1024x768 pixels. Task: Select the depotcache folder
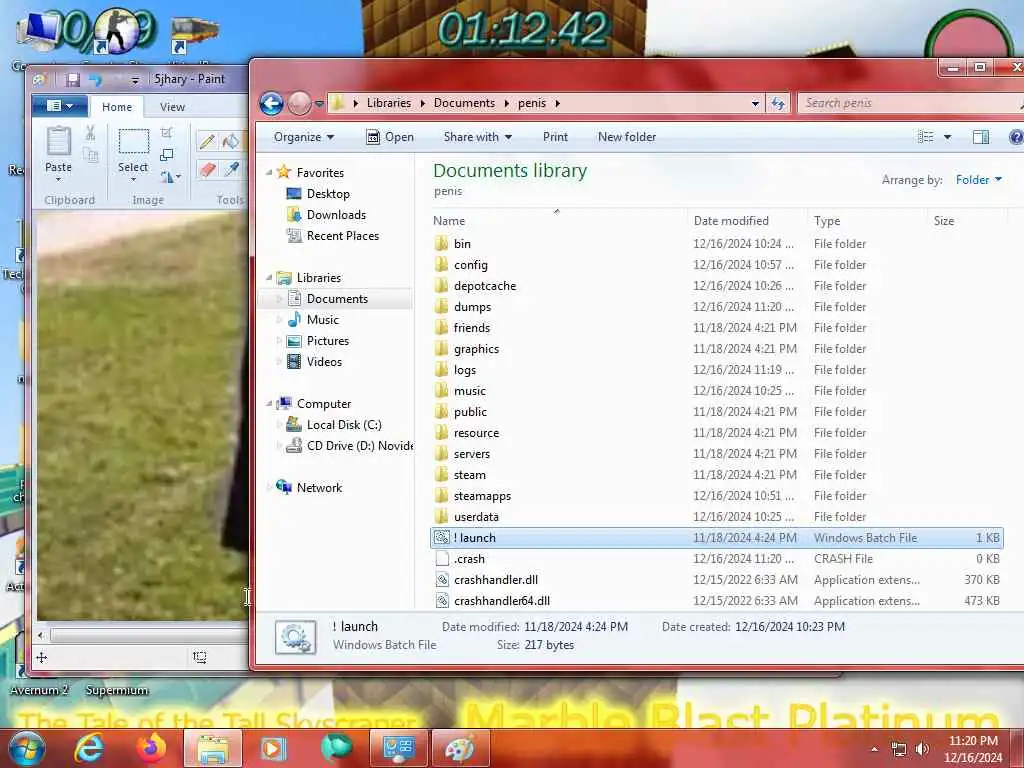[716, 286]
